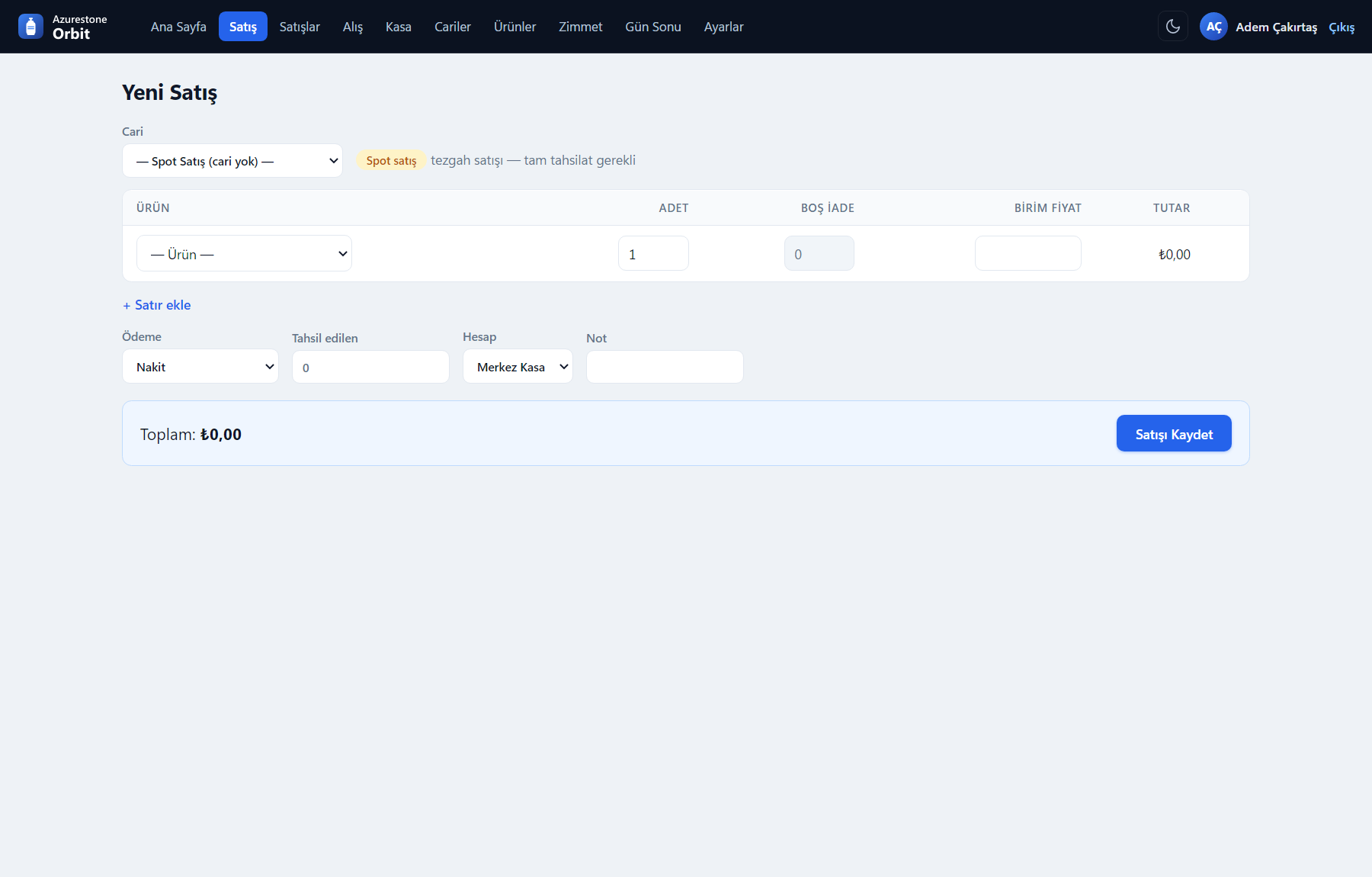Add a row with Satır ekle
Viewport: 1372px width, 877px height.
pos(157,305)
